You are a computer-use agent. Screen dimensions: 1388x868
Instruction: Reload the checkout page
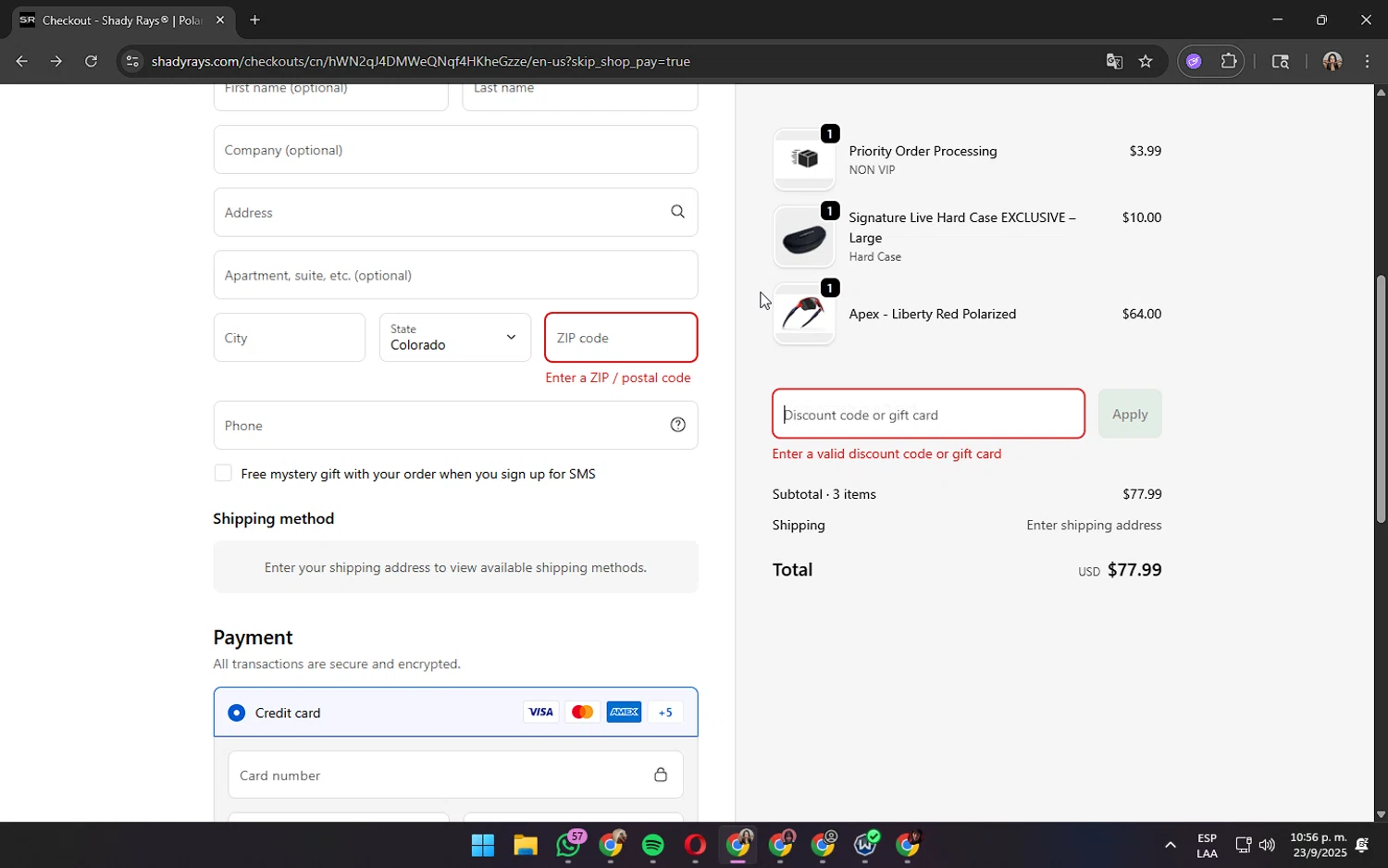coord(91,61)
